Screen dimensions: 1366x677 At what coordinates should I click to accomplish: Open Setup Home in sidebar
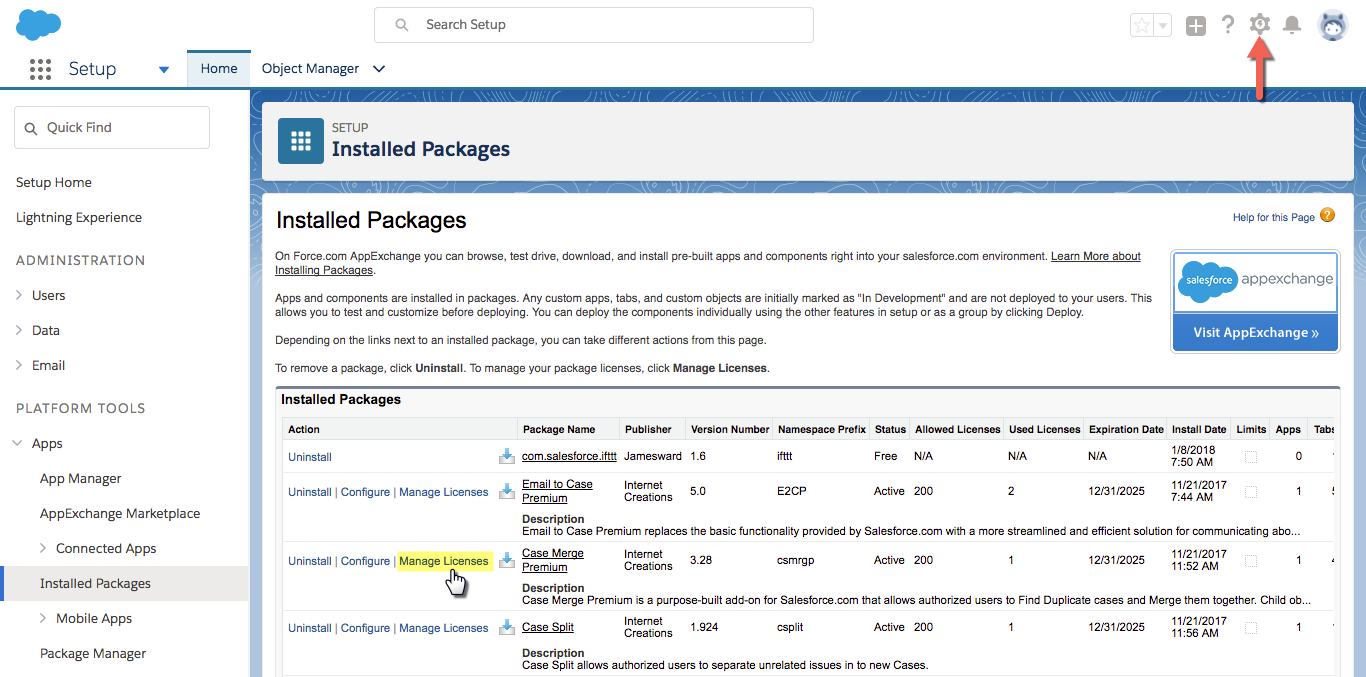(x=54, y=182)
